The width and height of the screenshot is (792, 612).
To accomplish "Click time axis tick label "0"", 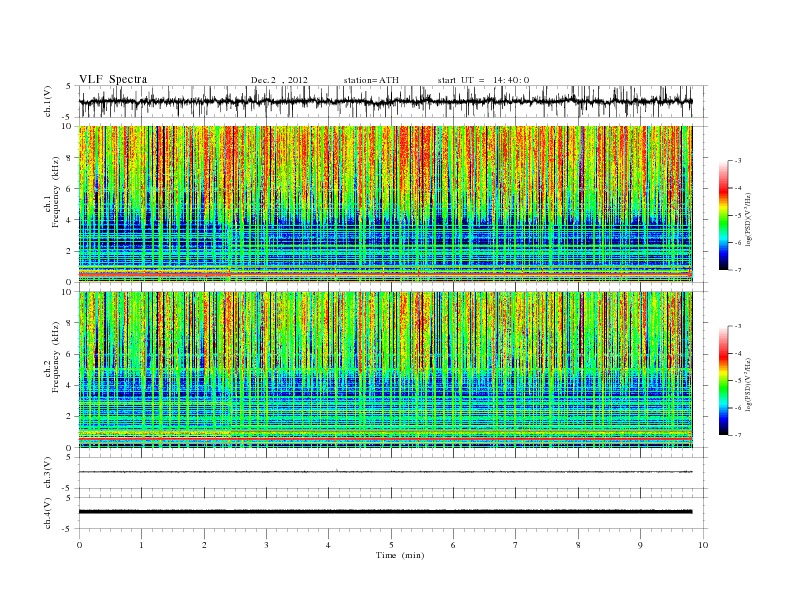I will pos(79,545).
